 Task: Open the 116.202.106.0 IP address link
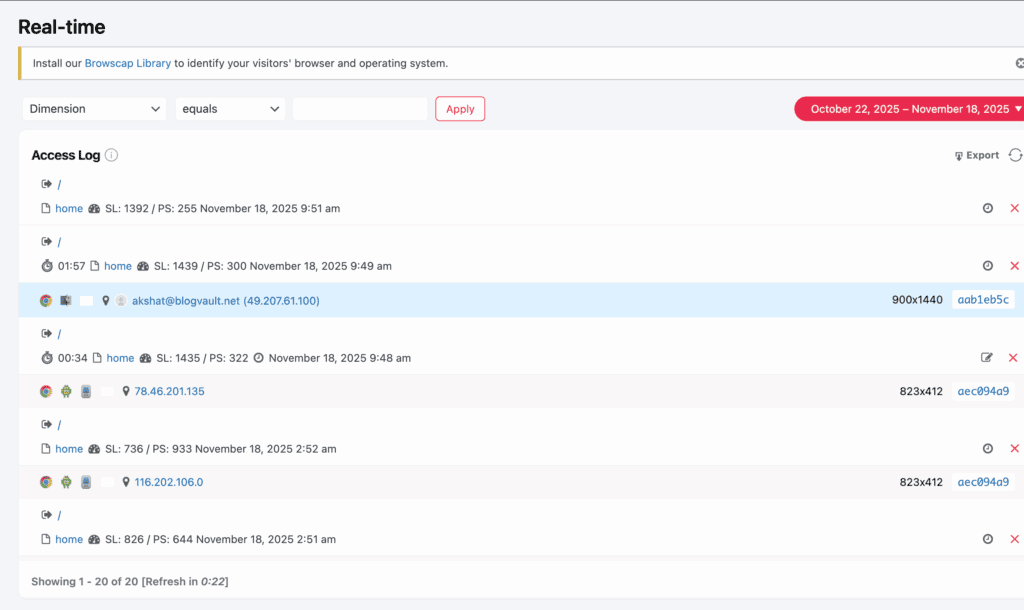pyautogui.click(x=168, y=482)
